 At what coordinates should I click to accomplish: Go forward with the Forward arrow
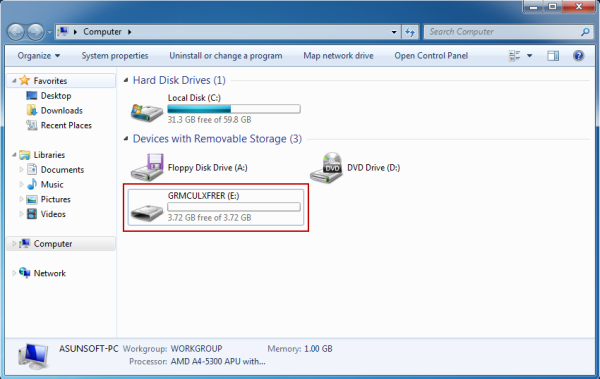click(x=36, y=32)
